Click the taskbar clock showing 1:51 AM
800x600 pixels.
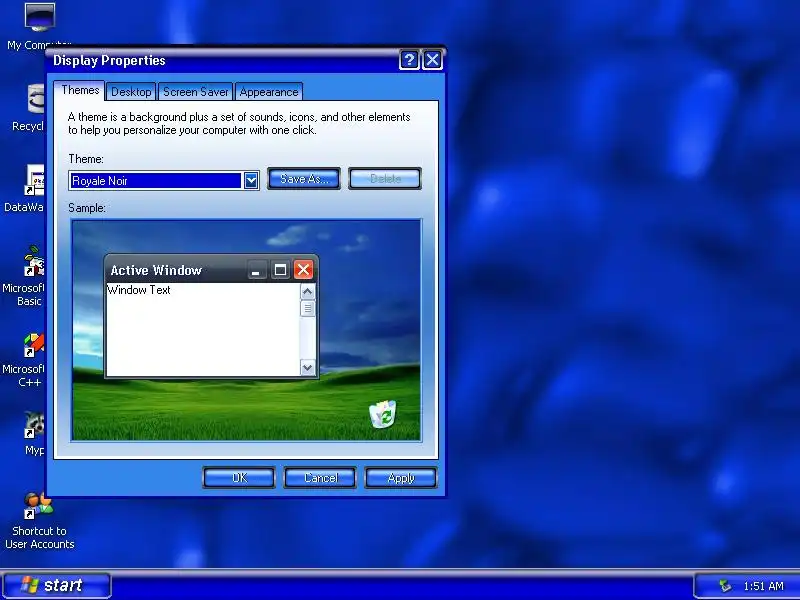click(763, 586)
